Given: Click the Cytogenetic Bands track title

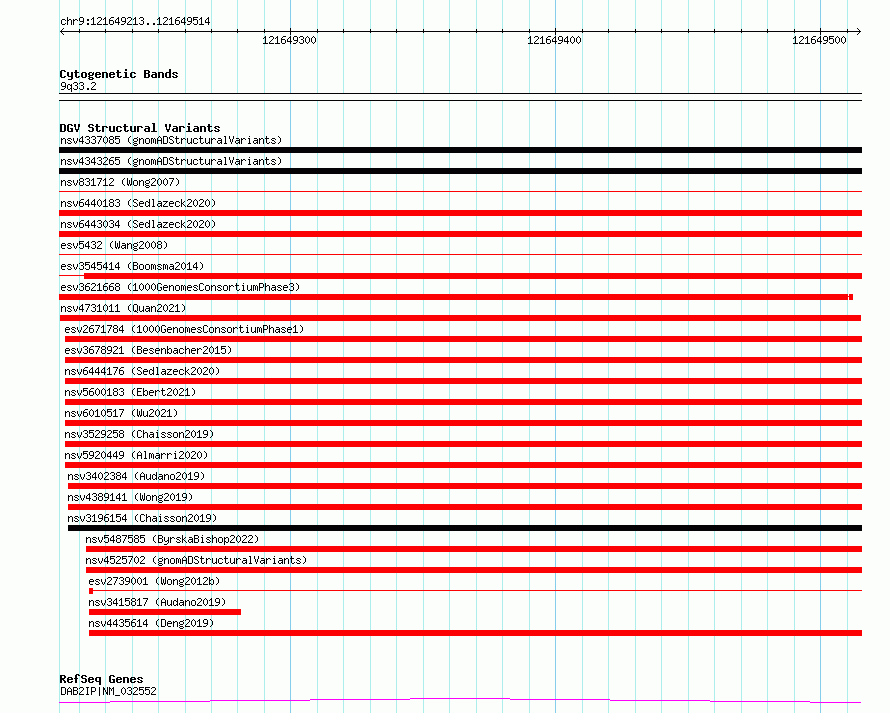Looking at the screenshot, I should 119,74.
